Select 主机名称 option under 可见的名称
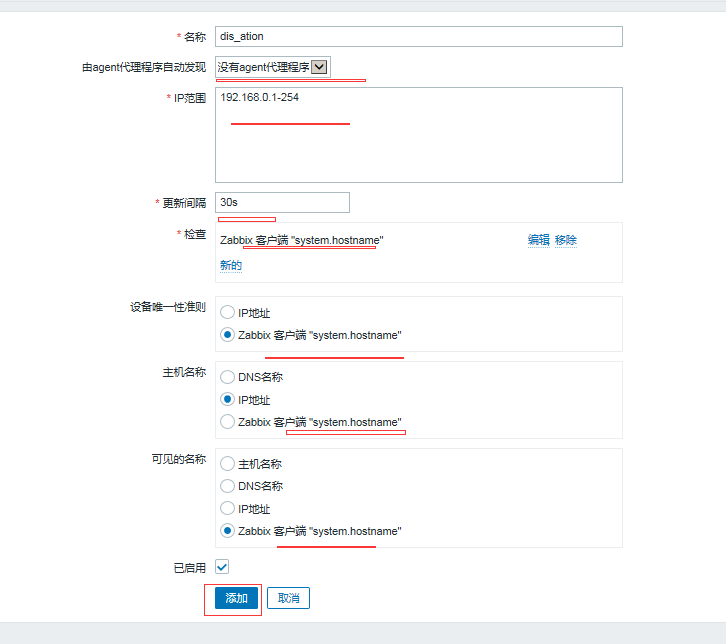This screenshot has height=644, width=726. (227, 463)
